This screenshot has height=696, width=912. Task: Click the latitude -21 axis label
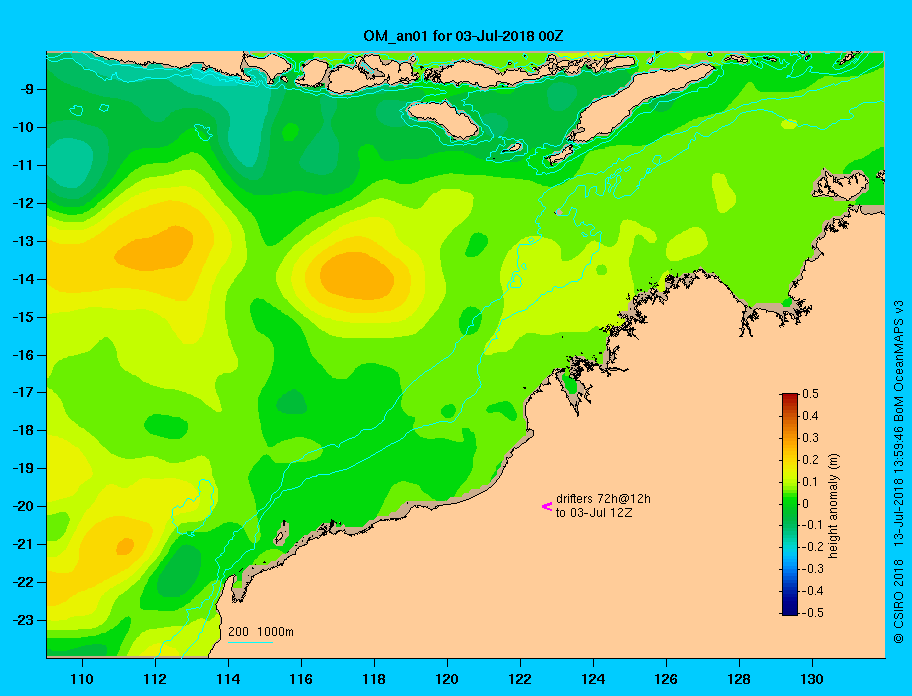click(22, 545)
